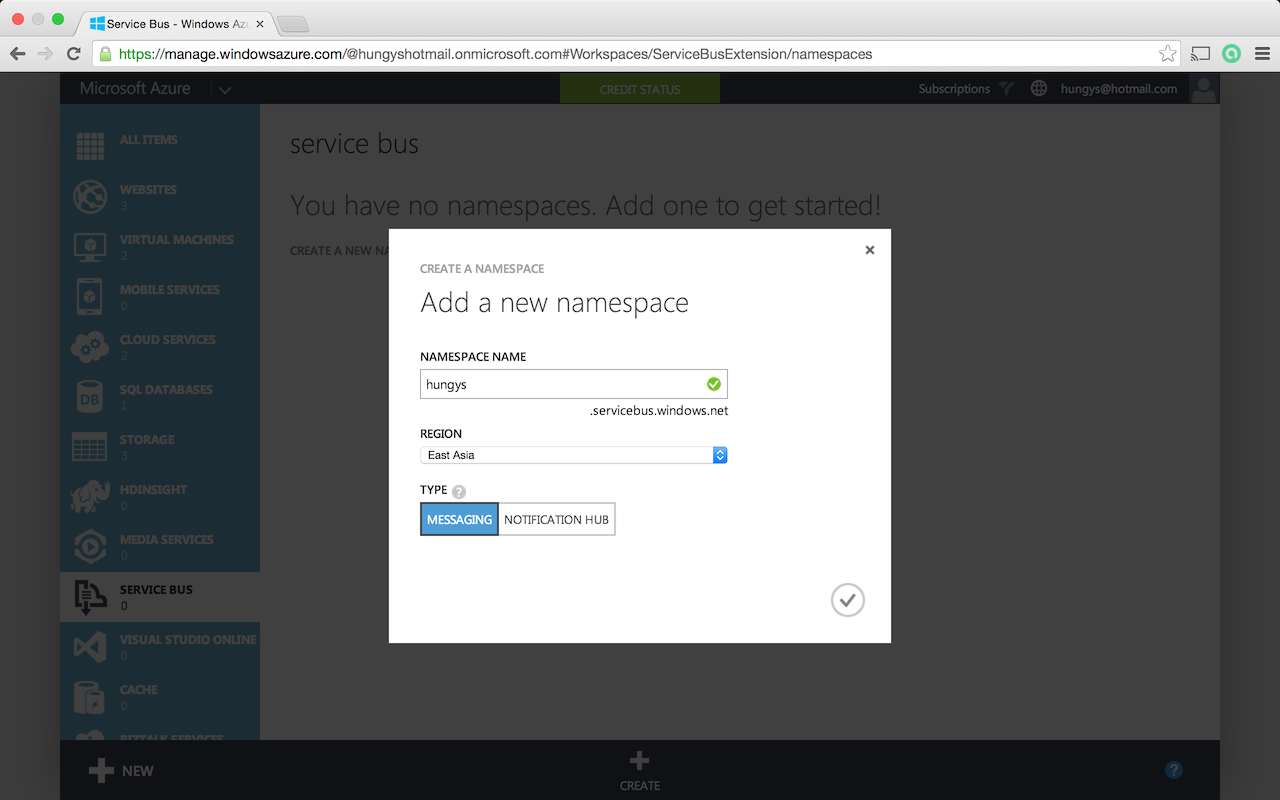Open the Mobile Services phone icon
Screen dimensions: 1280x800
(x=90, y=296)
